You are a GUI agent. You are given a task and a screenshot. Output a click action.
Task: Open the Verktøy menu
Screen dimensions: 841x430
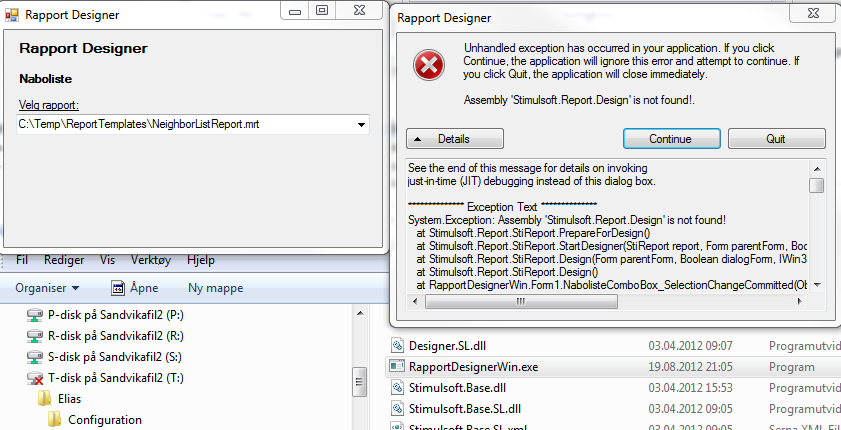coord(151,260)
